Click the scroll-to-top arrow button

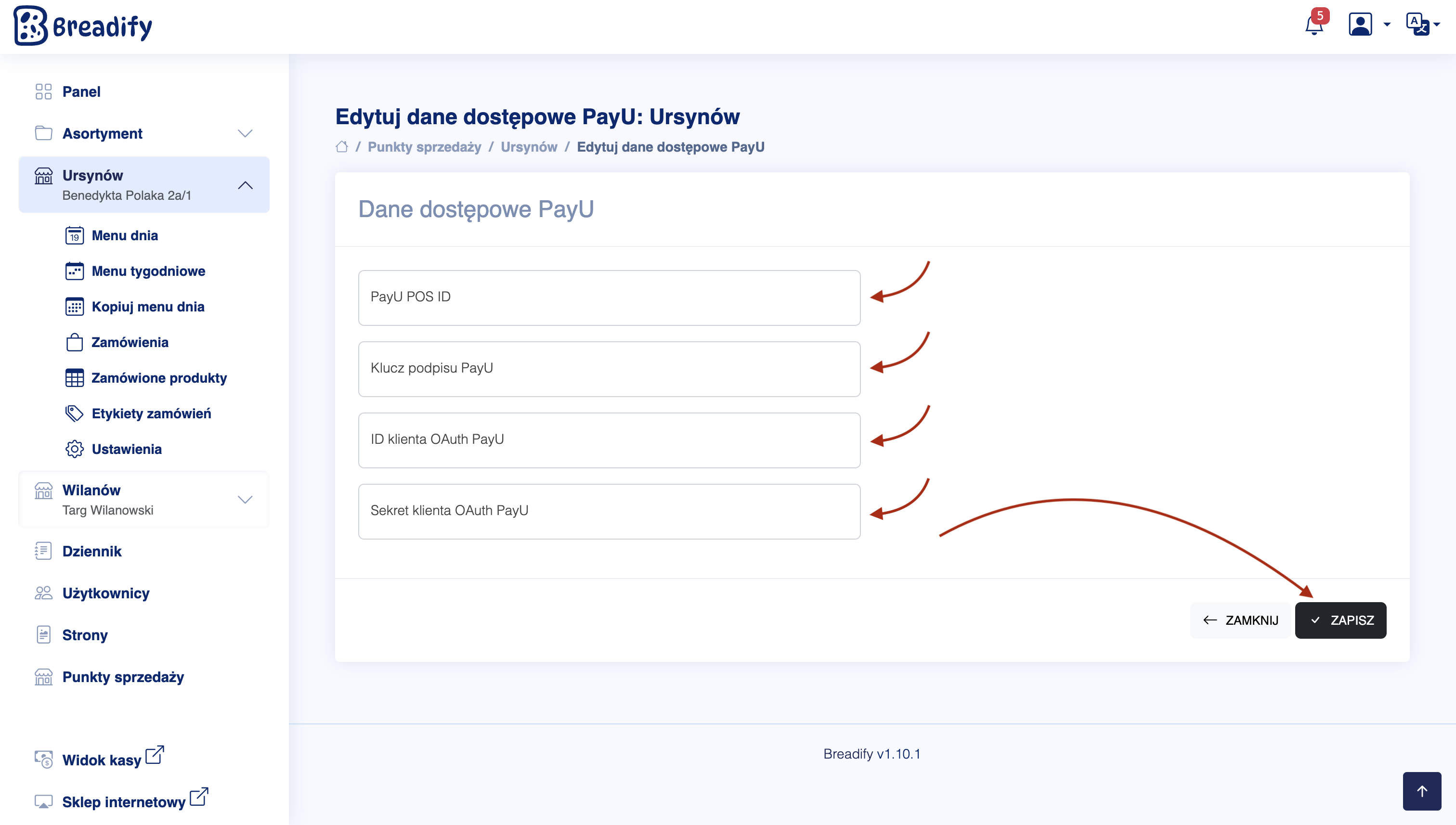(1421, 791)
